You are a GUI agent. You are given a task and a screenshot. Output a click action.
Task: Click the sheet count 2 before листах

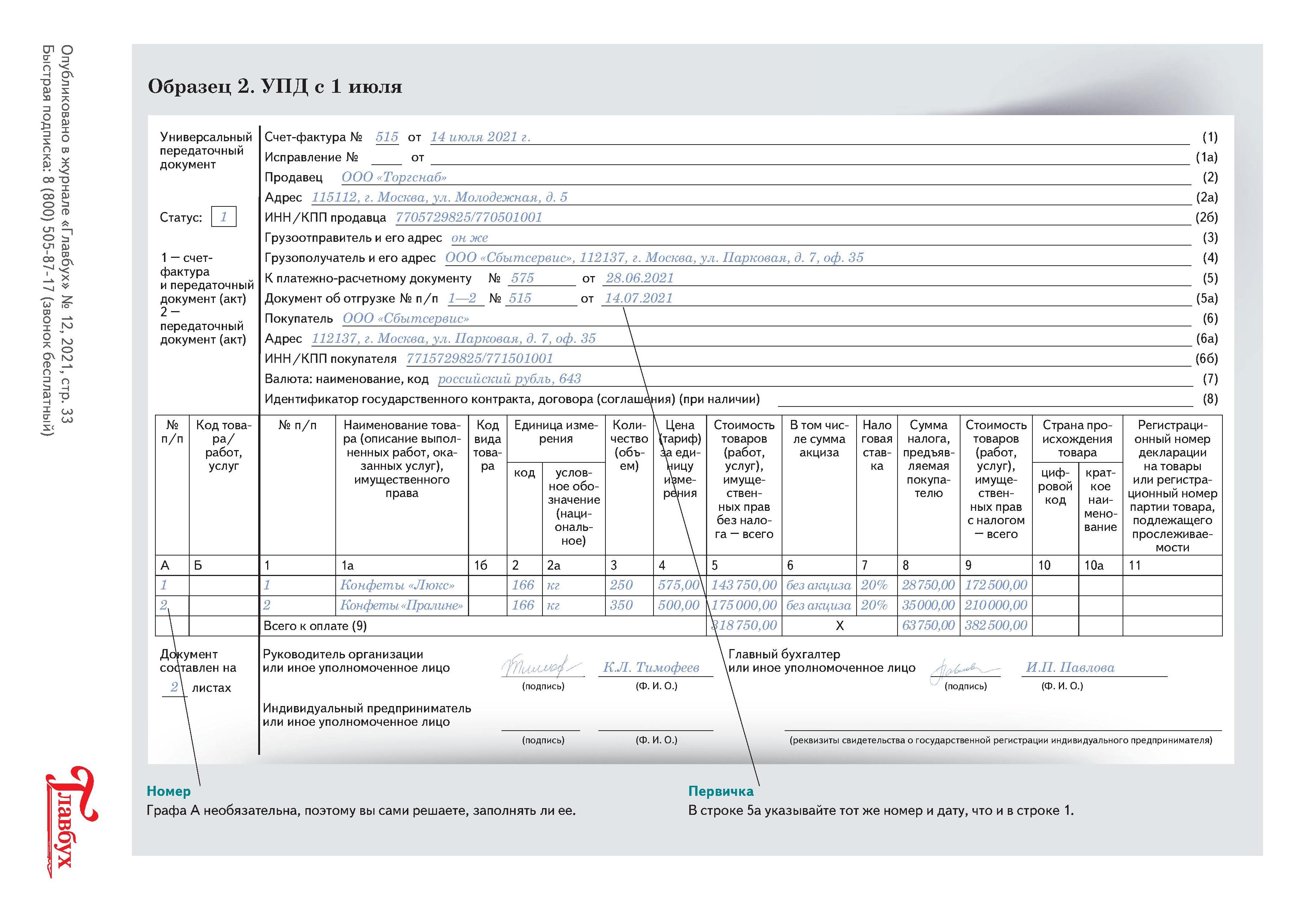(174, 687)
